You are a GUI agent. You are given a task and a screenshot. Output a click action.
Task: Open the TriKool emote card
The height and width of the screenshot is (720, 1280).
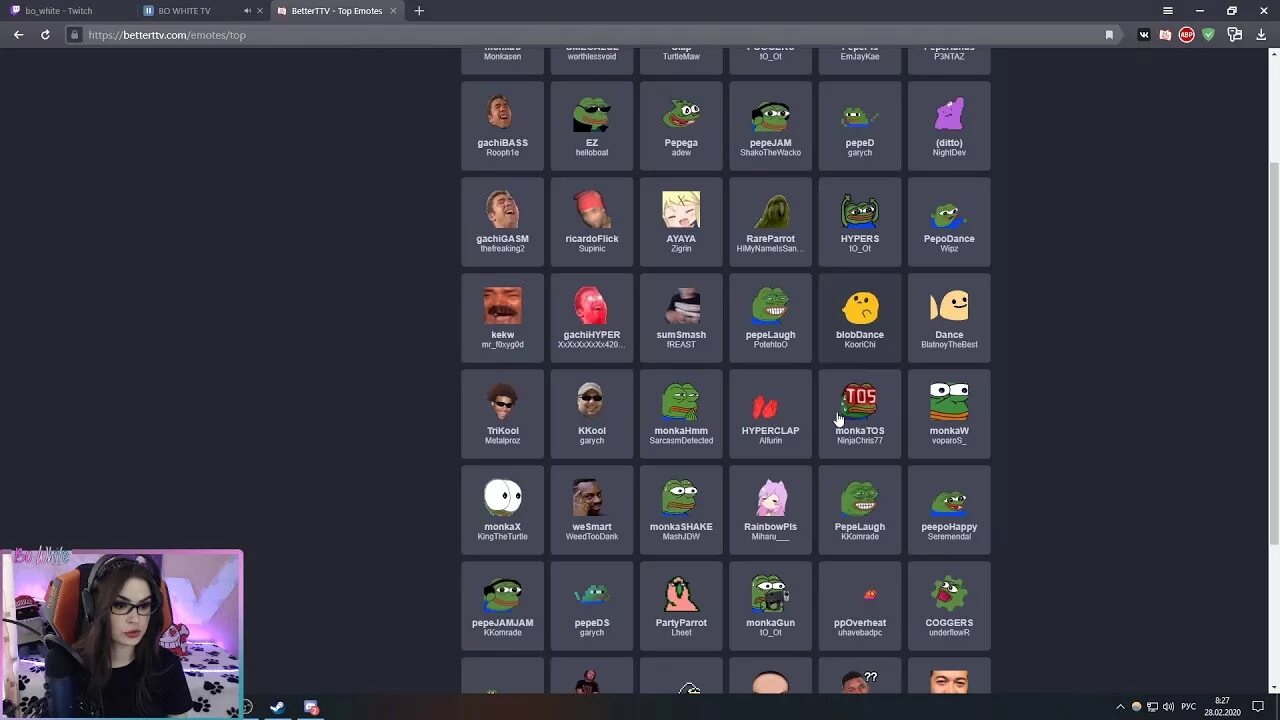click(x=502, y=414)
